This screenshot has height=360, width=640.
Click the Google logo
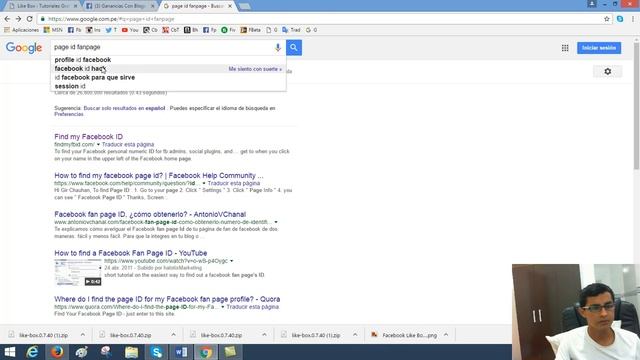(24, 48)
